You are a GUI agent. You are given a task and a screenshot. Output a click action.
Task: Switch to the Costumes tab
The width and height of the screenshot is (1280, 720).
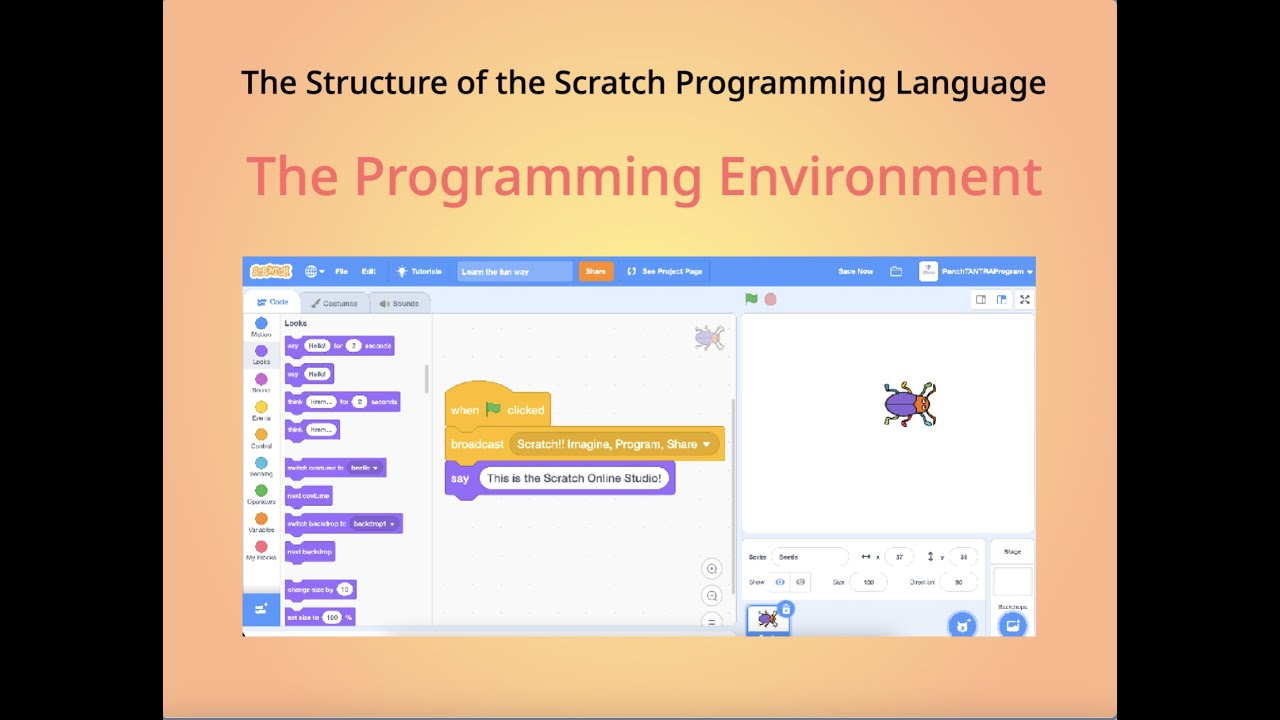point(334,303)
